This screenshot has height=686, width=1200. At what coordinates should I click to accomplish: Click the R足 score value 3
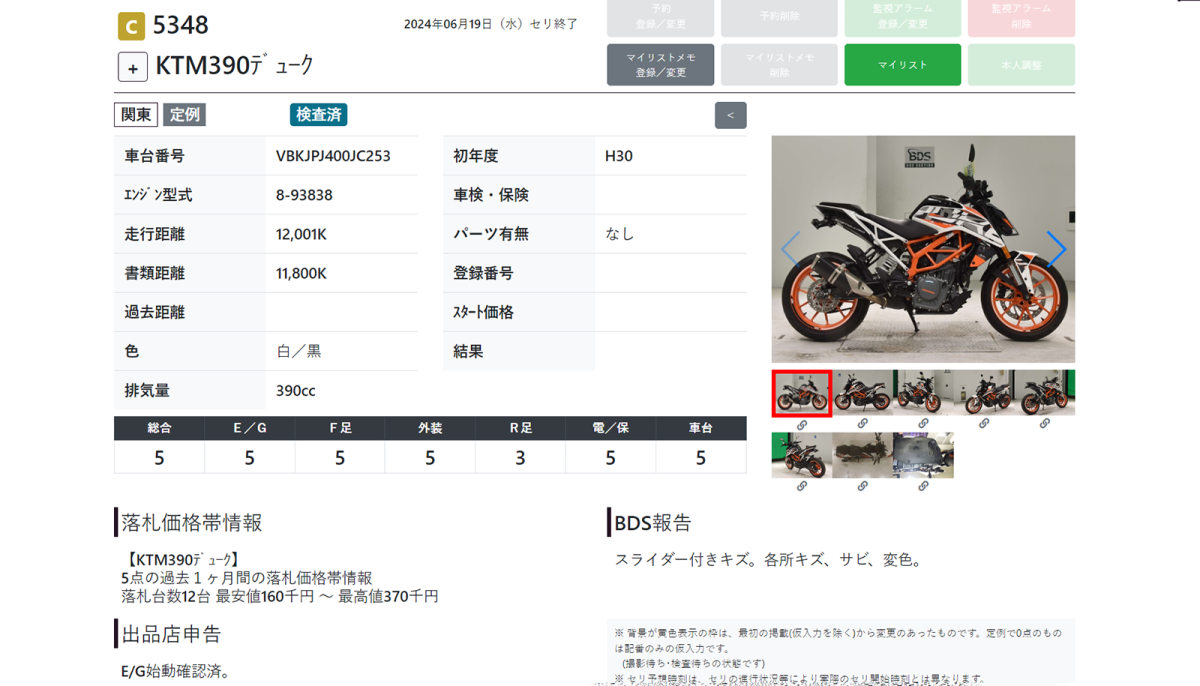point(520,458)
